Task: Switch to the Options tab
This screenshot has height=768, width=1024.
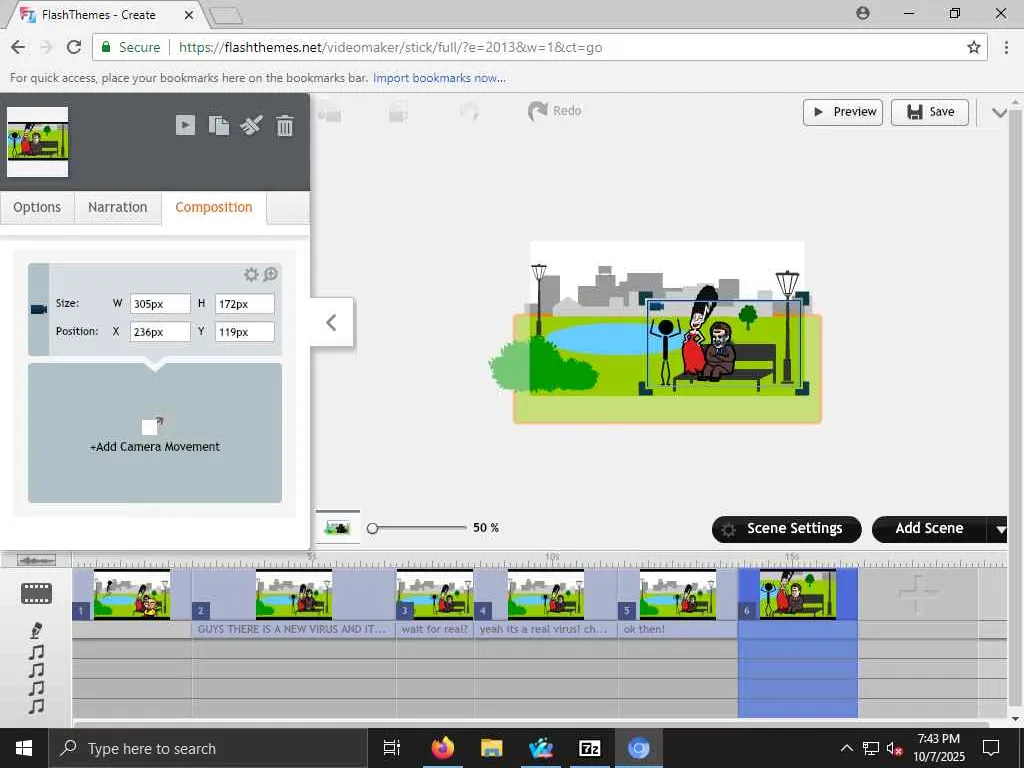Action: coord(37,208)
